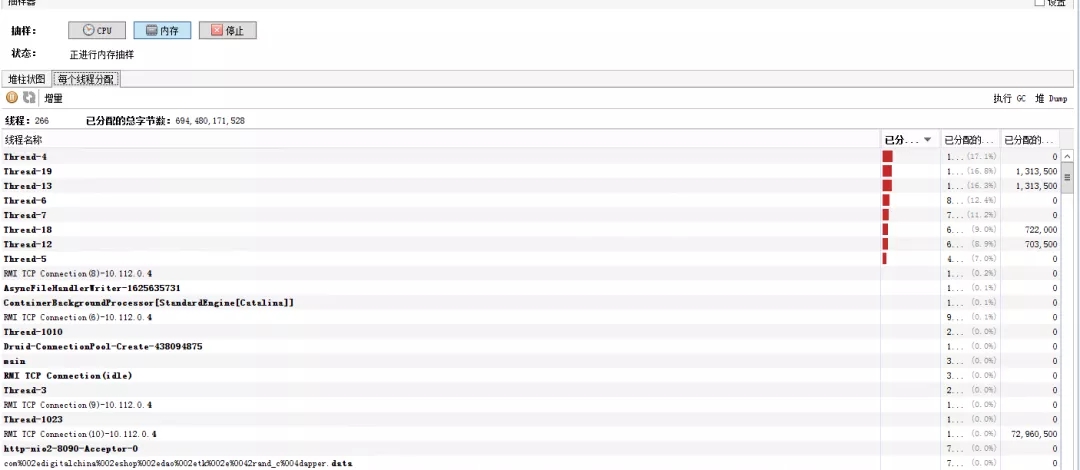Toggle the 增量 delta mode button
The height and width of the screenshot is (470, 1080).
click(53, 99)
